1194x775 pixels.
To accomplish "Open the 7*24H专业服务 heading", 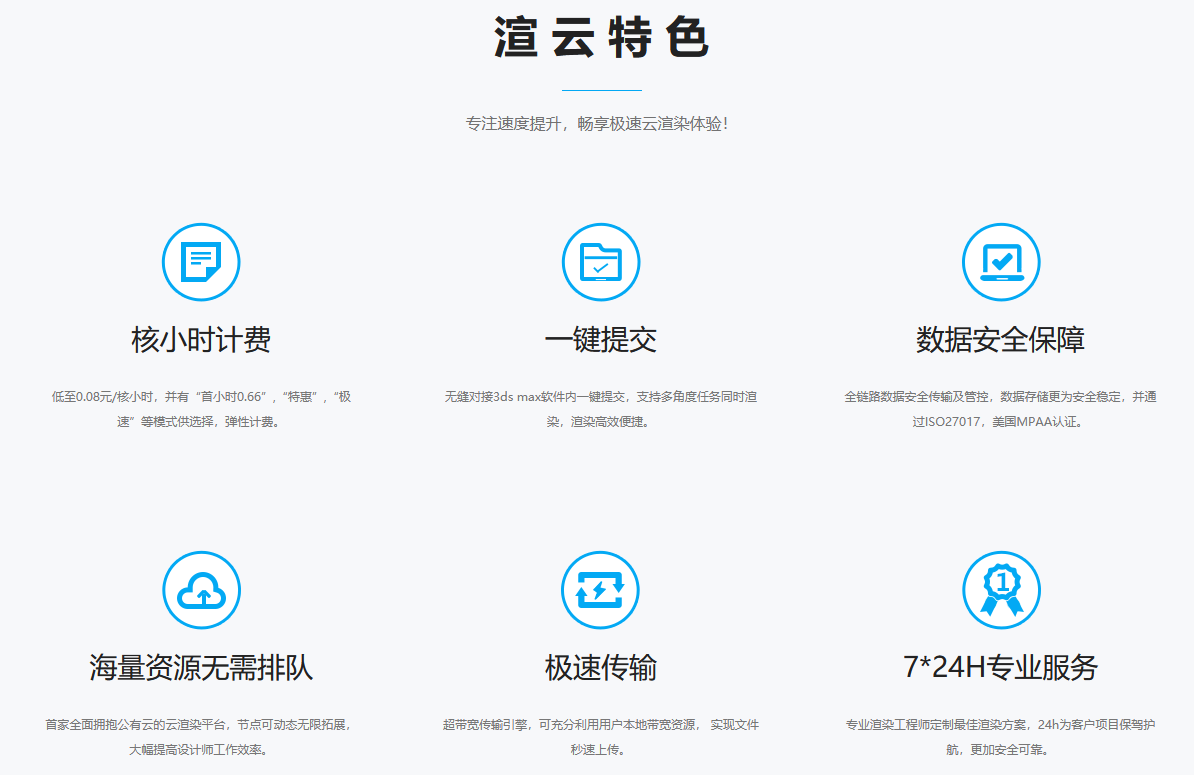I will coord(1001,668).
